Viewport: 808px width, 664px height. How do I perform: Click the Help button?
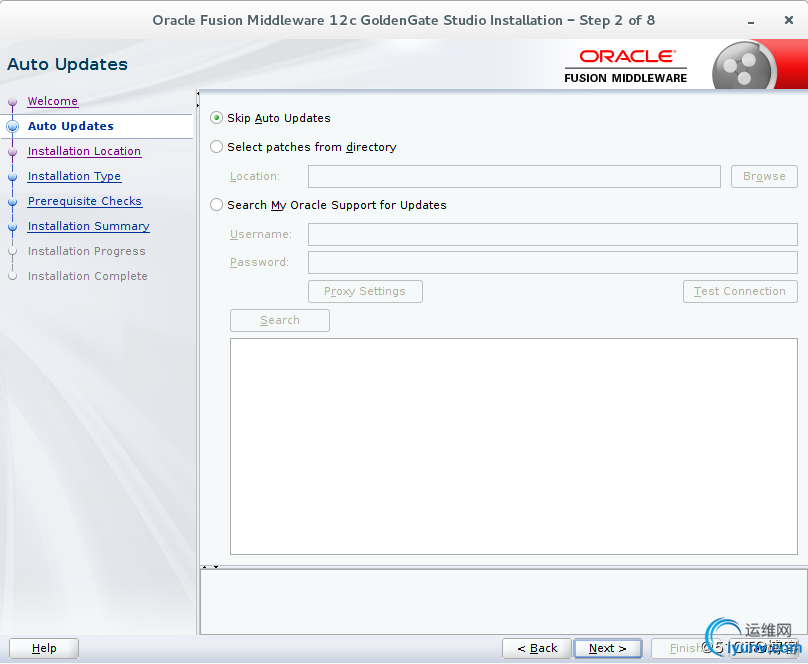click(x=44, y=648)
